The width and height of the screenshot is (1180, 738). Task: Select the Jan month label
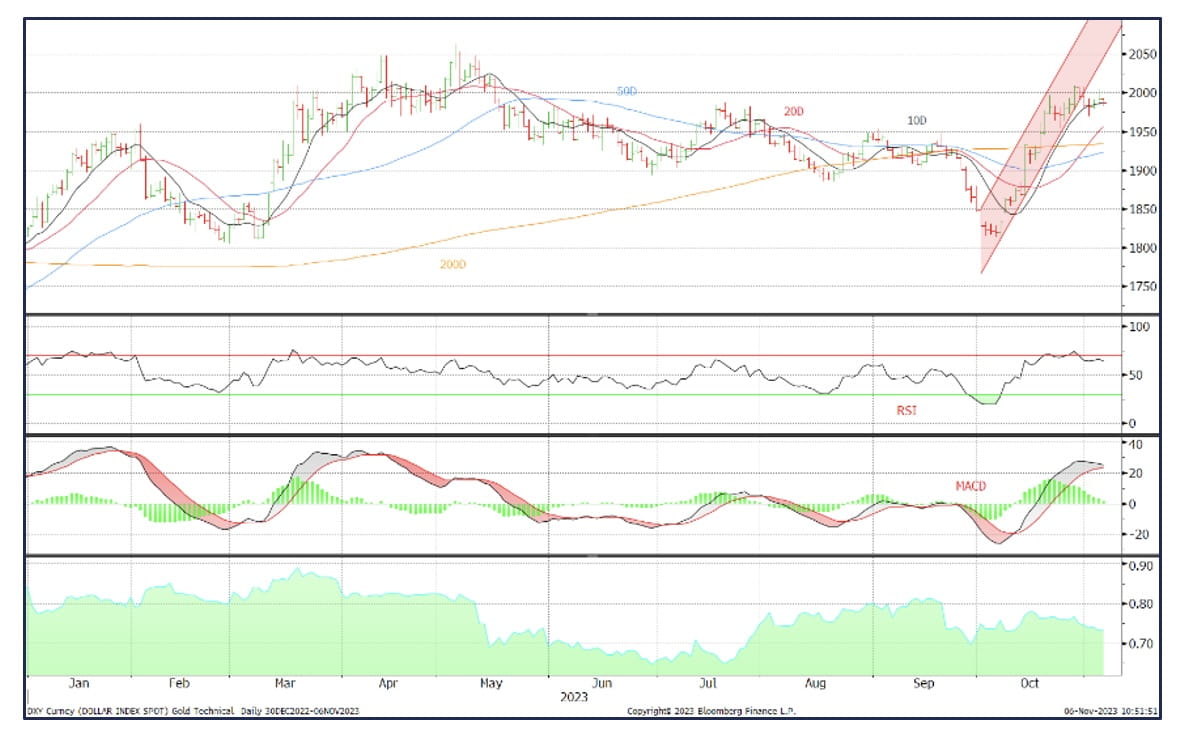coord(78,683)
